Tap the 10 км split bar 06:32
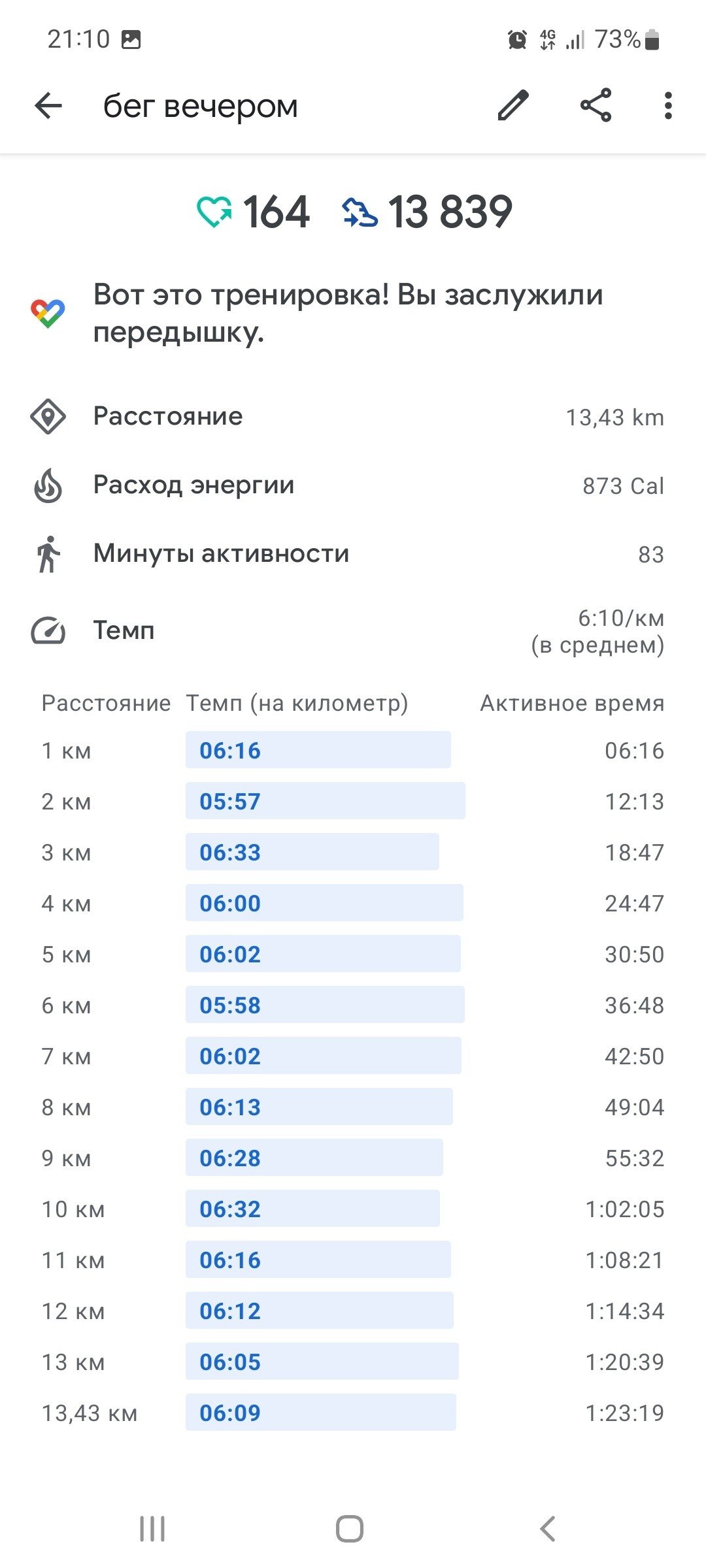706x1568 pixels. coord(312,1209)
